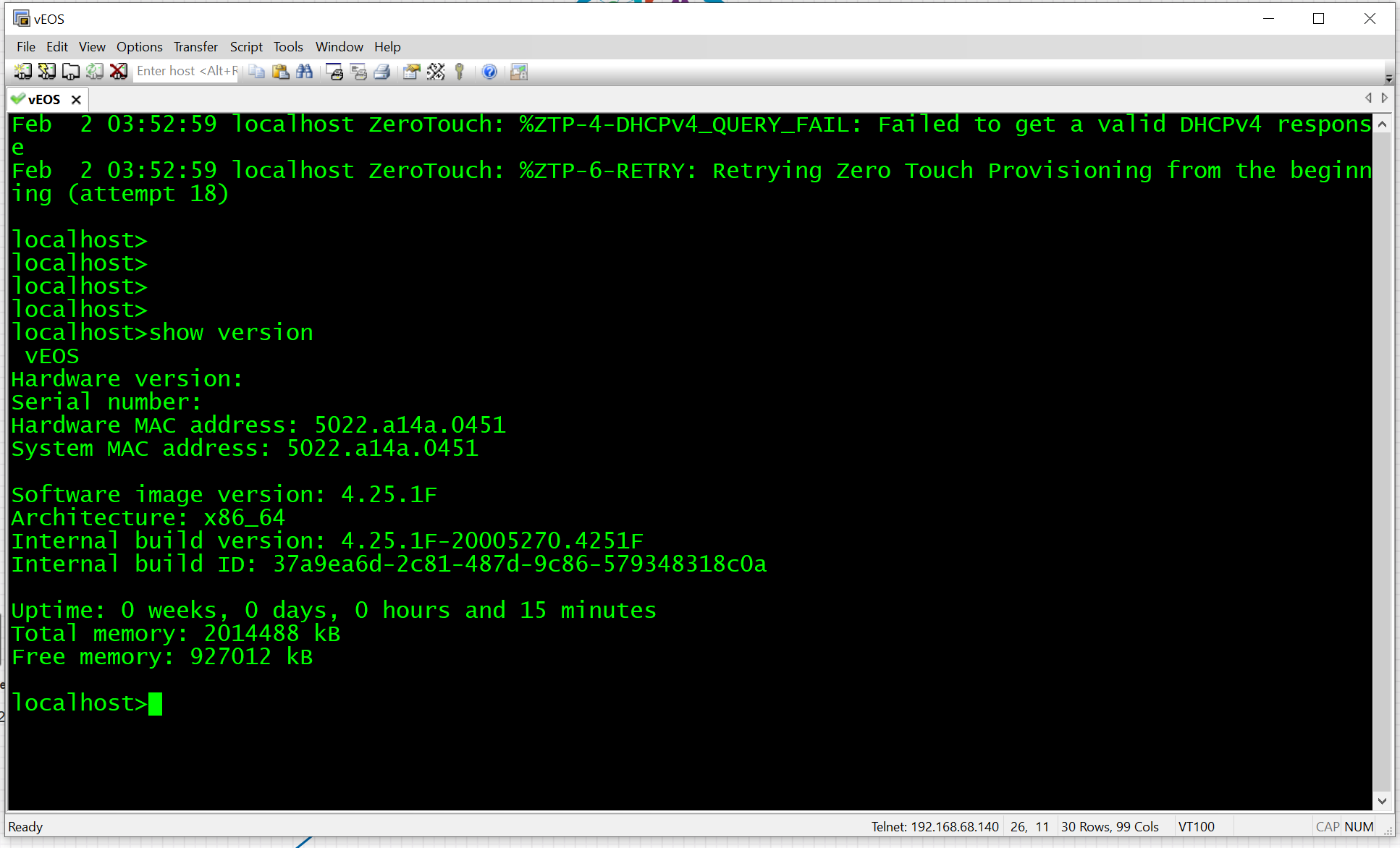Open the Transfer menu

[x=195, y=46]
